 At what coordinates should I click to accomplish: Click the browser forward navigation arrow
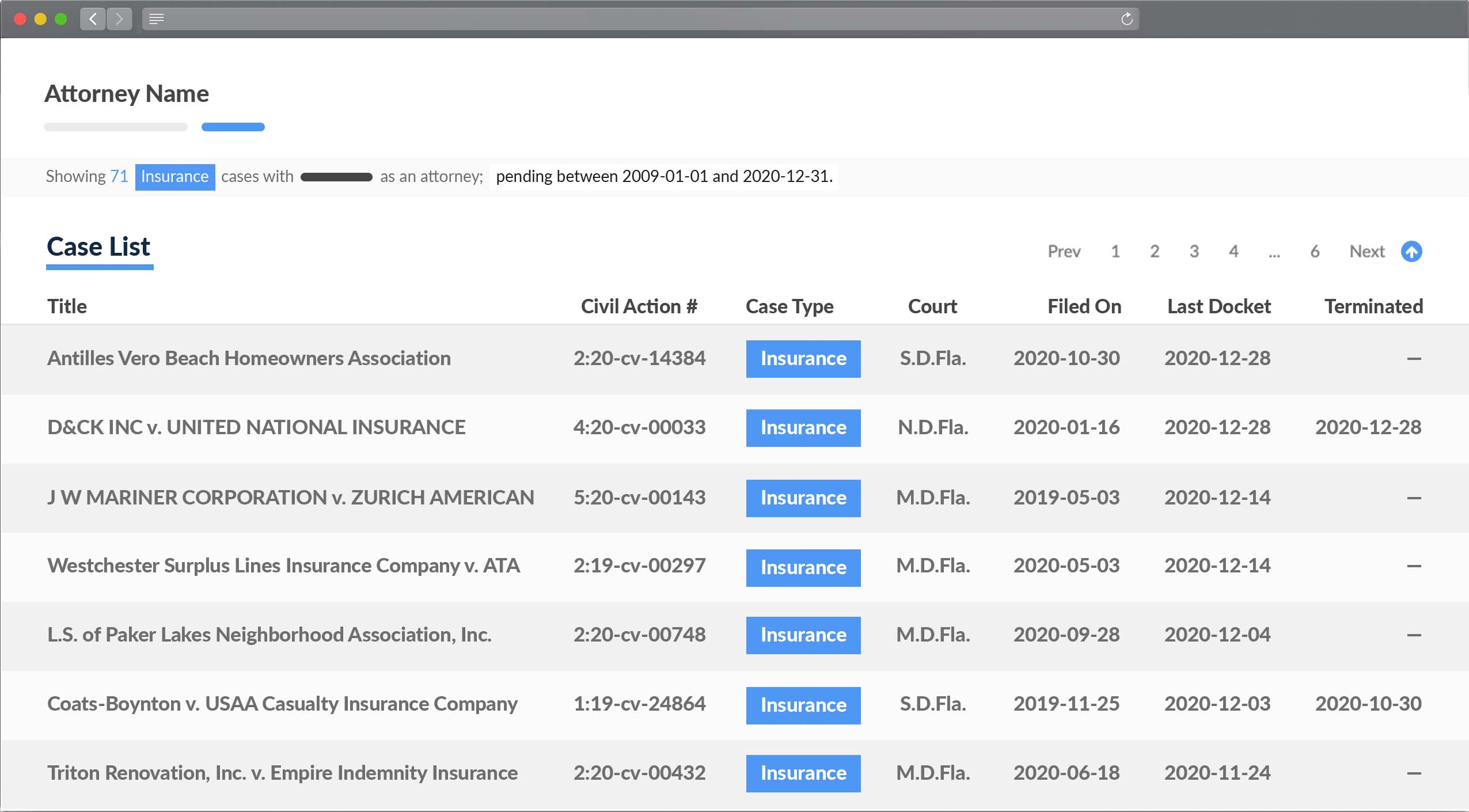coord(120,18)
